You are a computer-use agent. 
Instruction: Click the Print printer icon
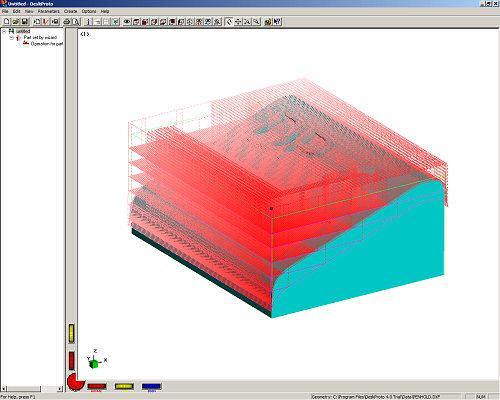coord(67,22)
